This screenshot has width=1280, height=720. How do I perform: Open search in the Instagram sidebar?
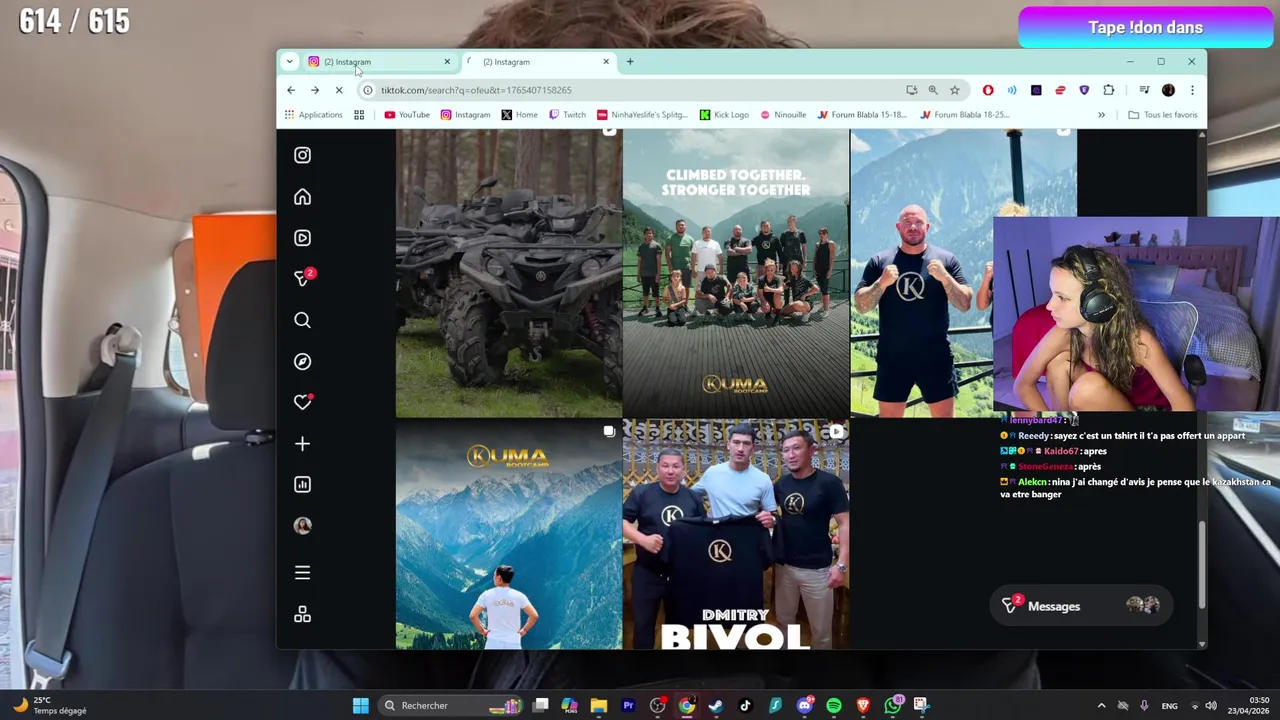[x=302, y=320]
